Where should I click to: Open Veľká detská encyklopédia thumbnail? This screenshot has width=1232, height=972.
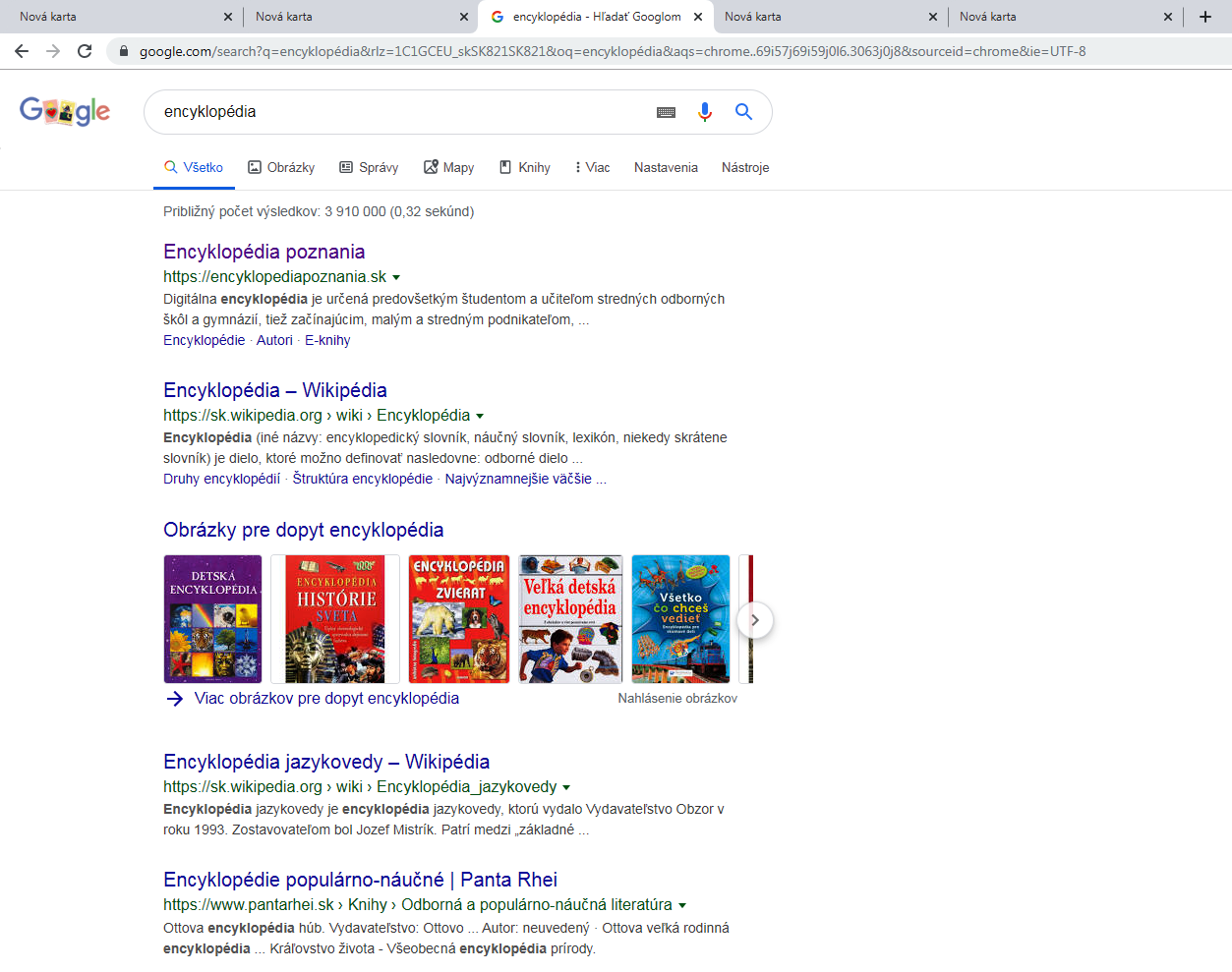570,619
